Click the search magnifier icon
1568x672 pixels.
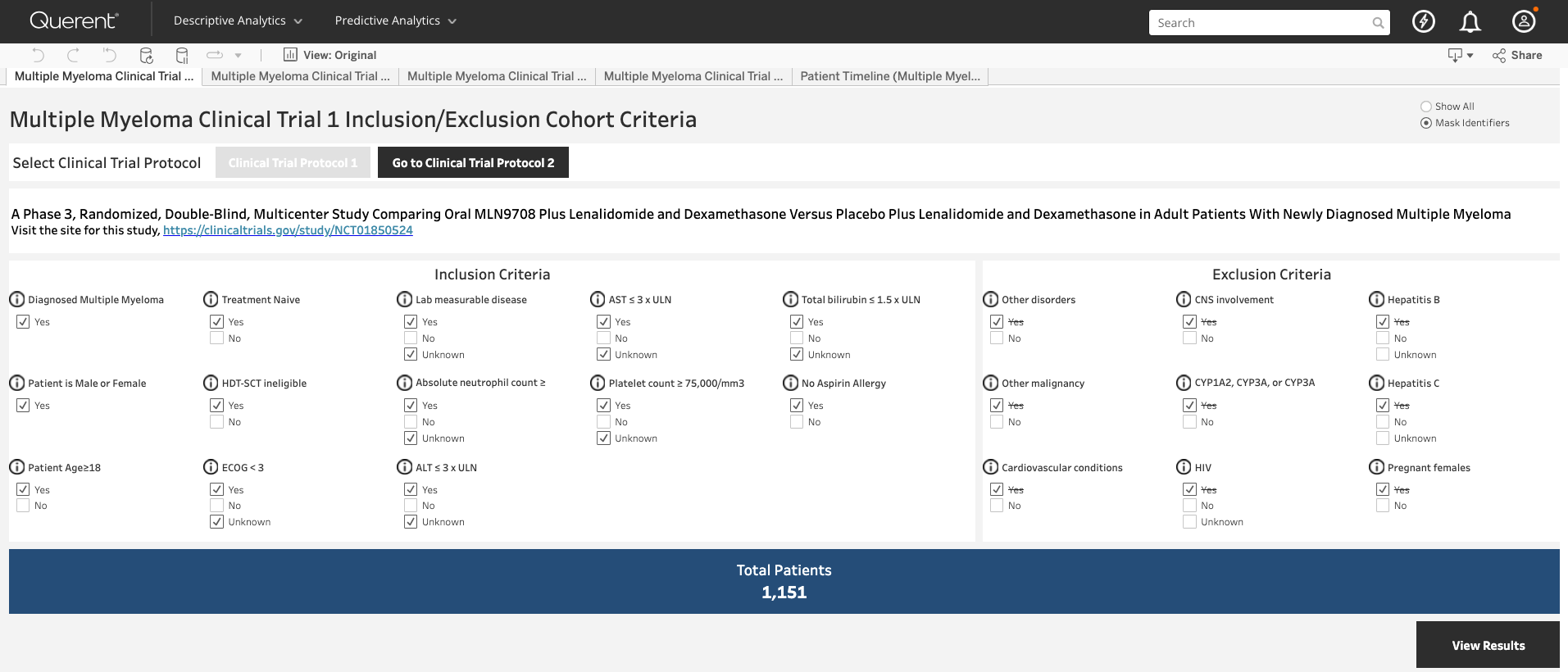click(x=1378, y=23)
